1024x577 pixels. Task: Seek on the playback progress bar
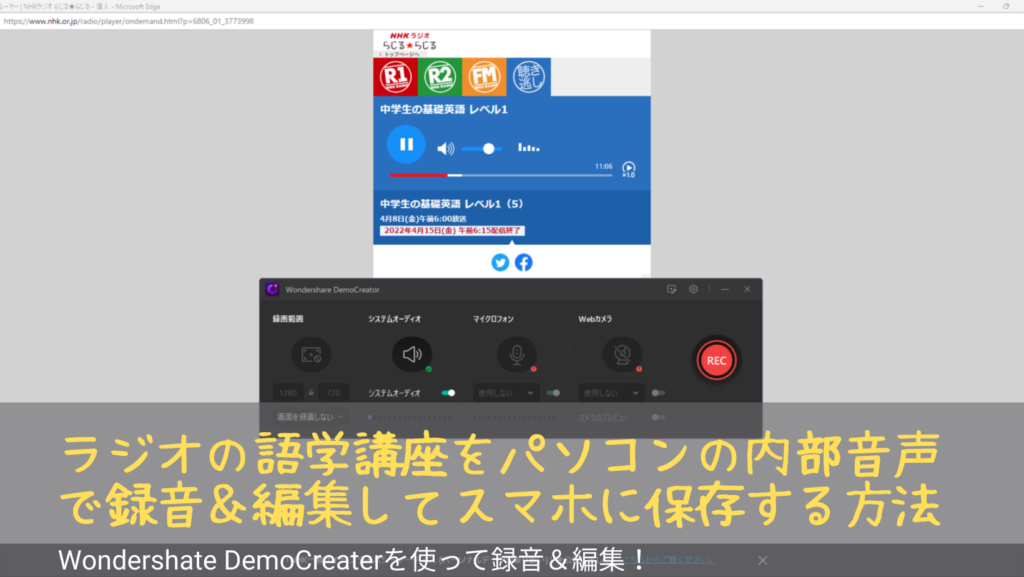(x=500, y=175)
